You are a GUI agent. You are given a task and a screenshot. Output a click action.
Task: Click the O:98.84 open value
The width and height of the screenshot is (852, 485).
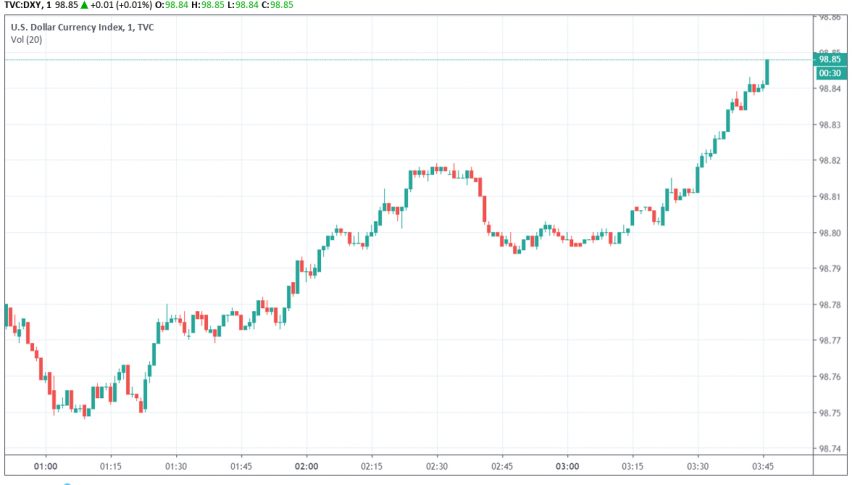coord(171,5)
